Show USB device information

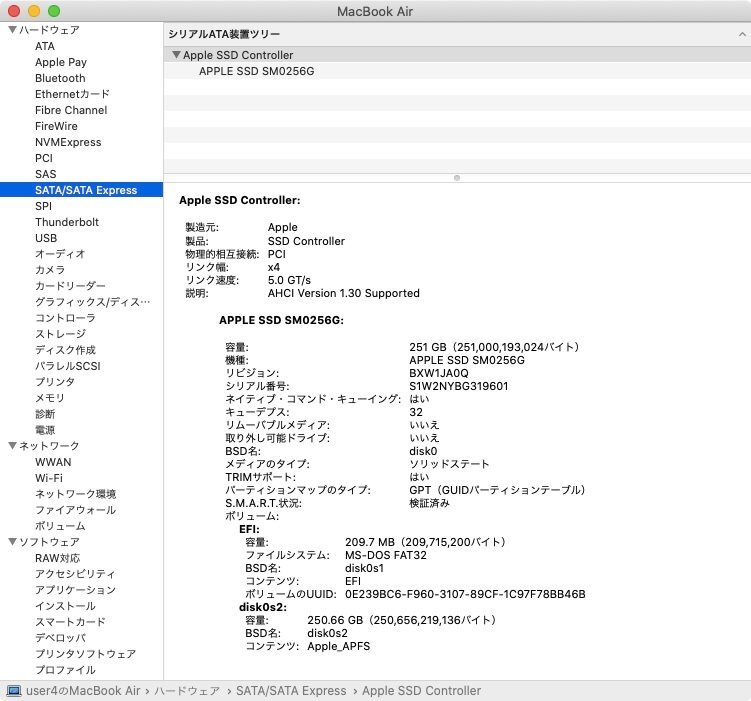click(46, 238)
